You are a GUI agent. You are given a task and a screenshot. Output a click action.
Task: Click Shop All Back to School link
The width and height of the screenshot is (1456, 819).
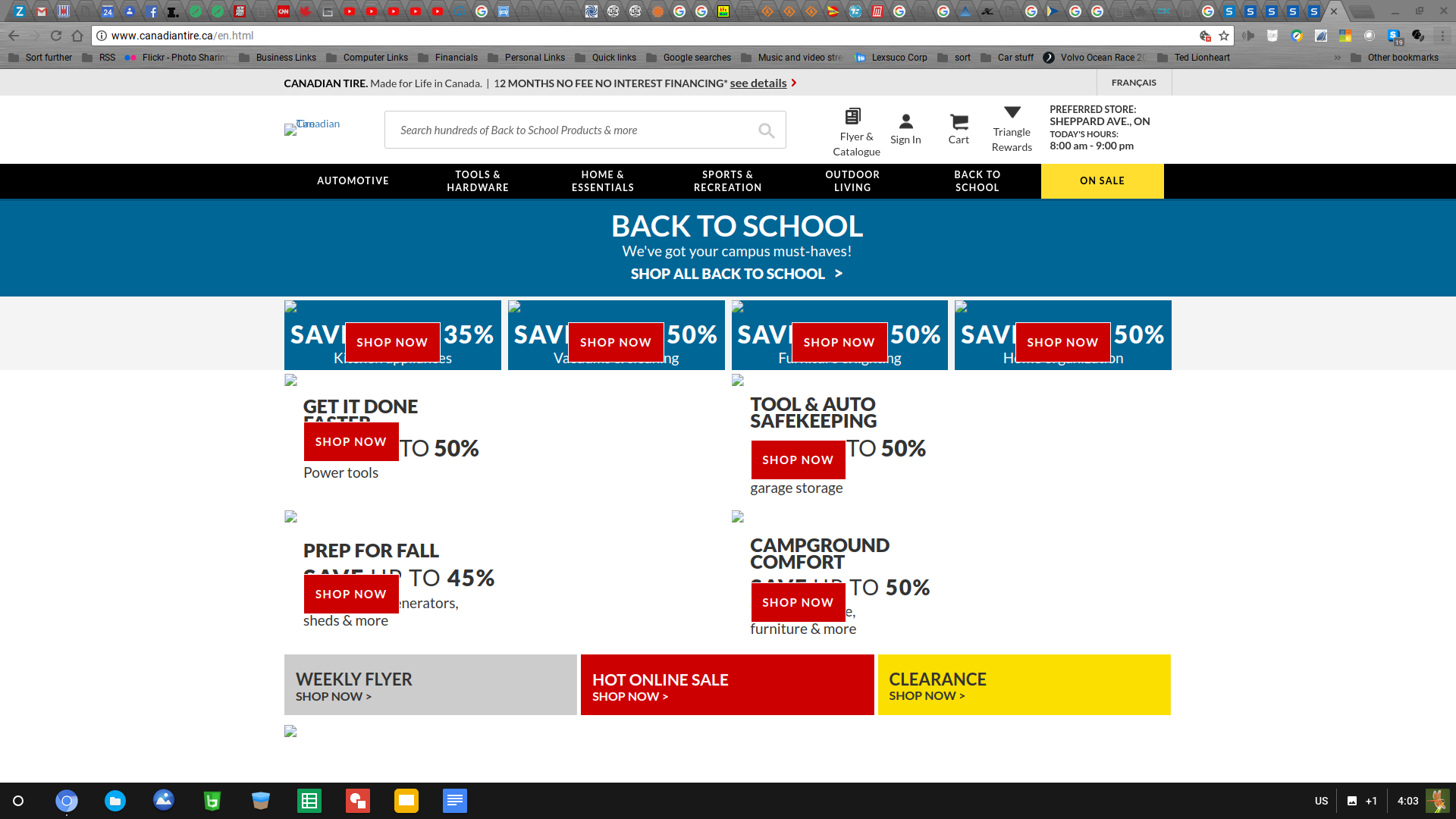[x=736, y=274]
